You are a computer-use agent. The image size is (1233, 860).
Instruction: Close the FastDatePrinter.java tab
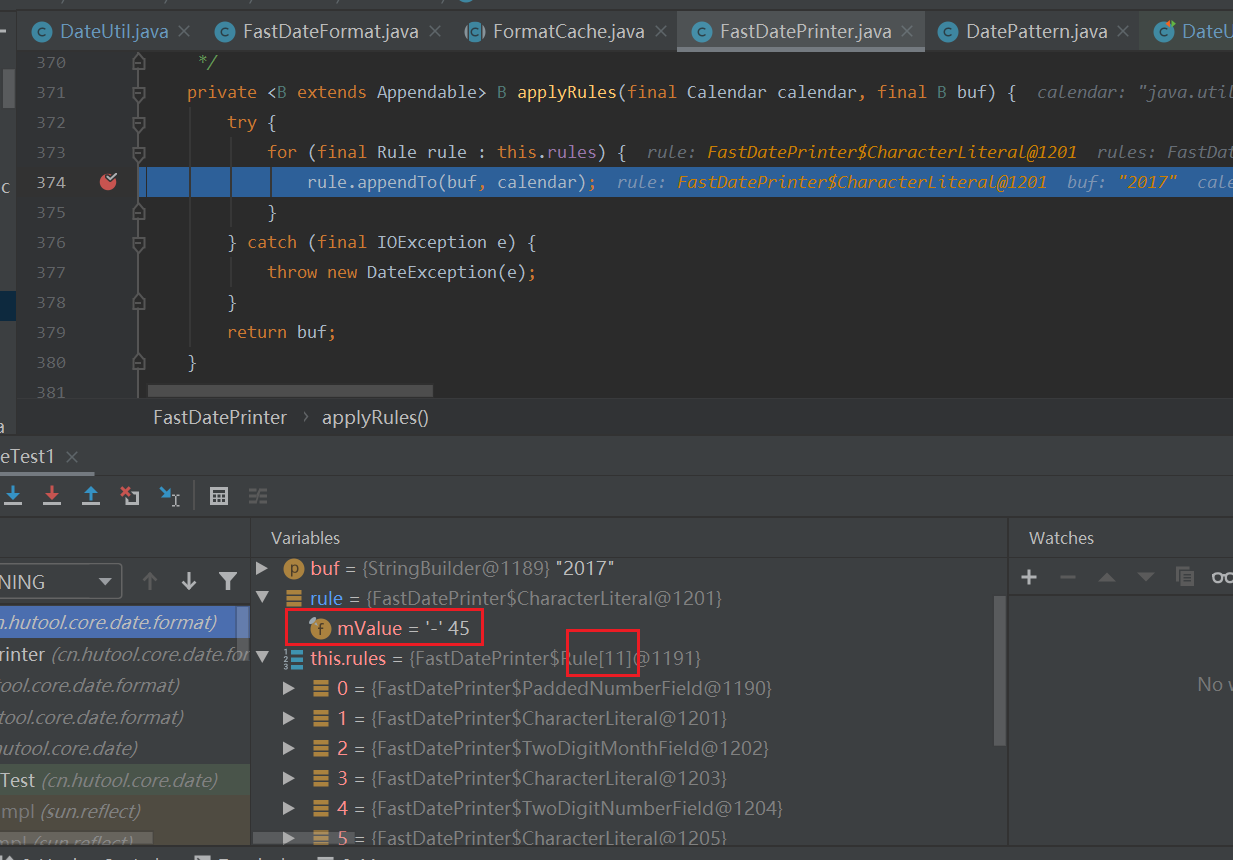pos(908,32)
